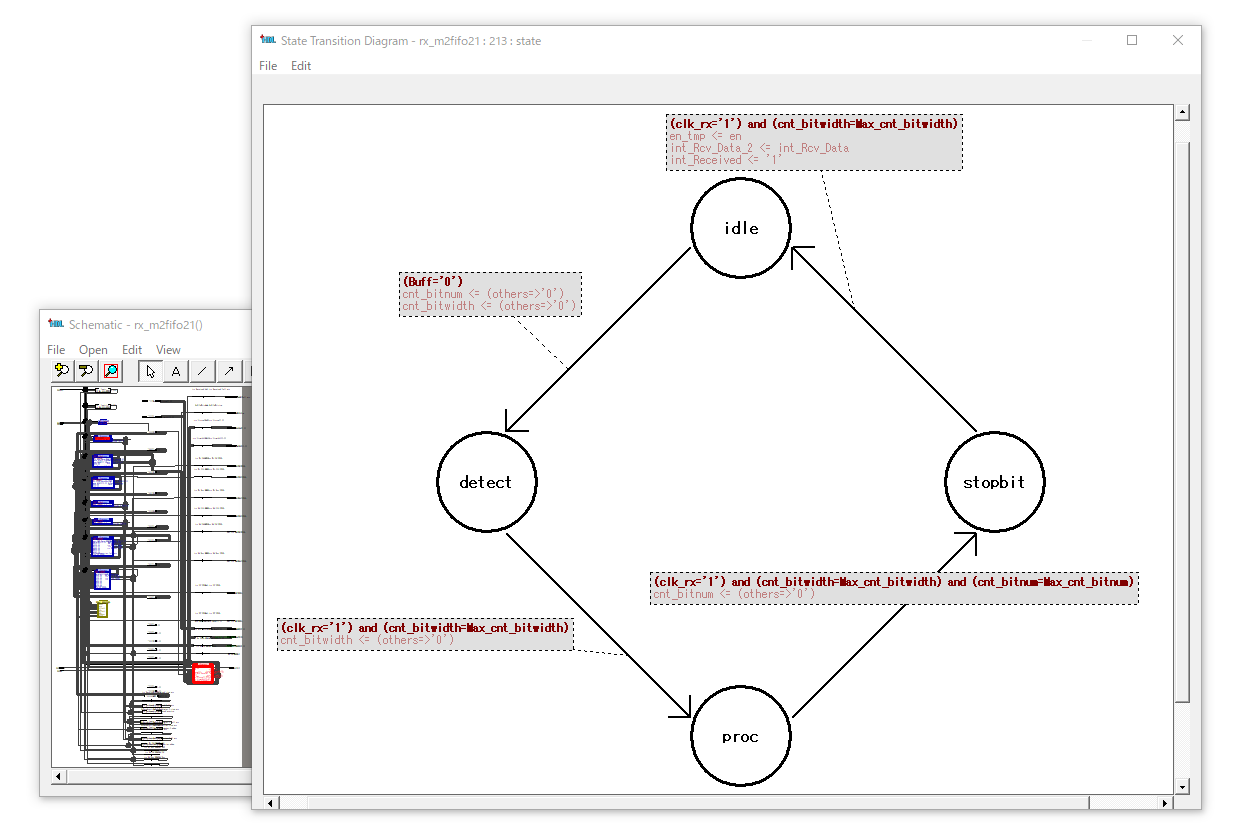Click the zoom out magnifier icon
Screen dimensions: 1239x836
pyautogui.click(x=87, y=371)
